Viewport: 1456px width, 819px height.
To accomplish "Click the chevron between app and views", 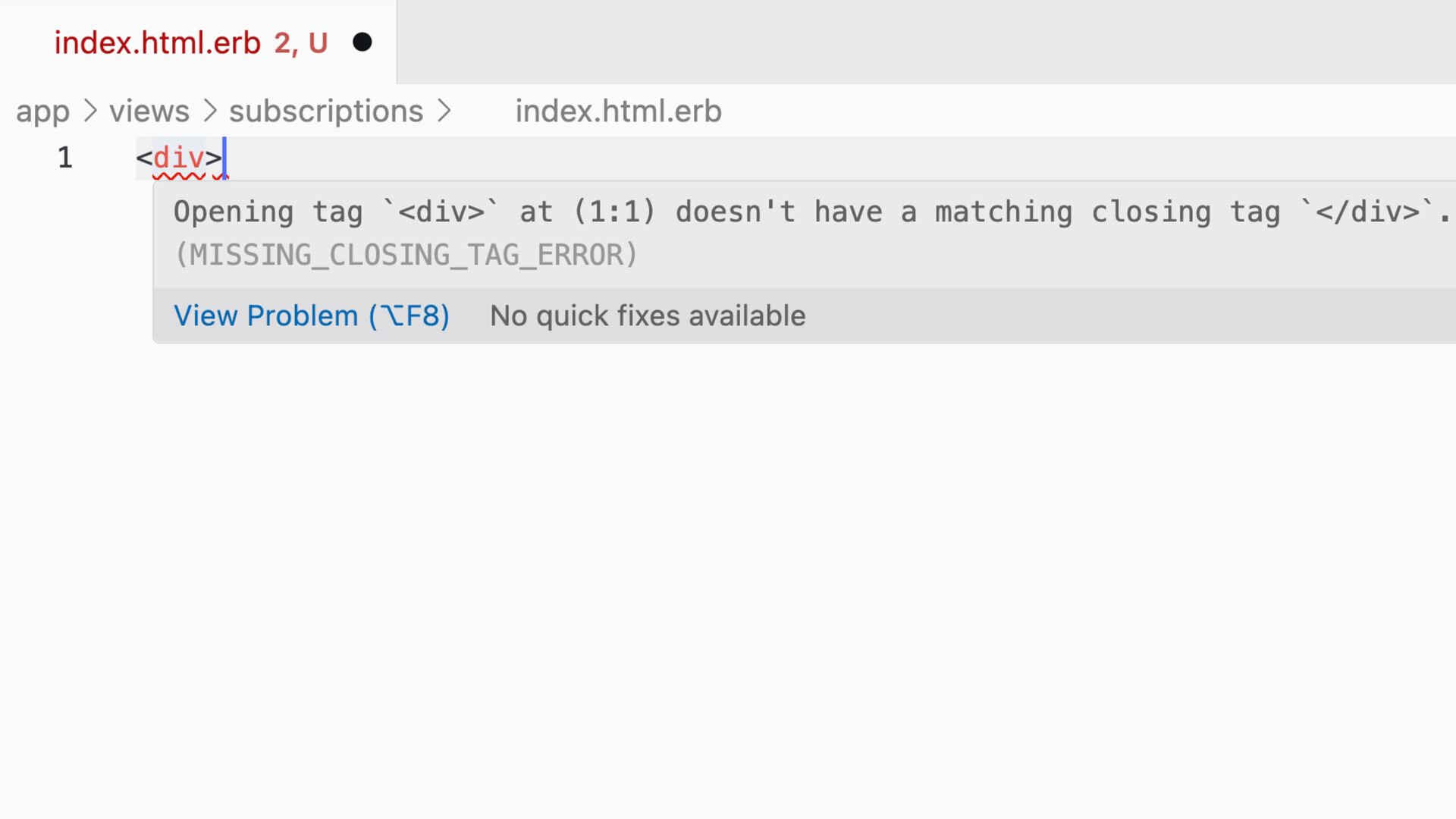I will [90, 111].
